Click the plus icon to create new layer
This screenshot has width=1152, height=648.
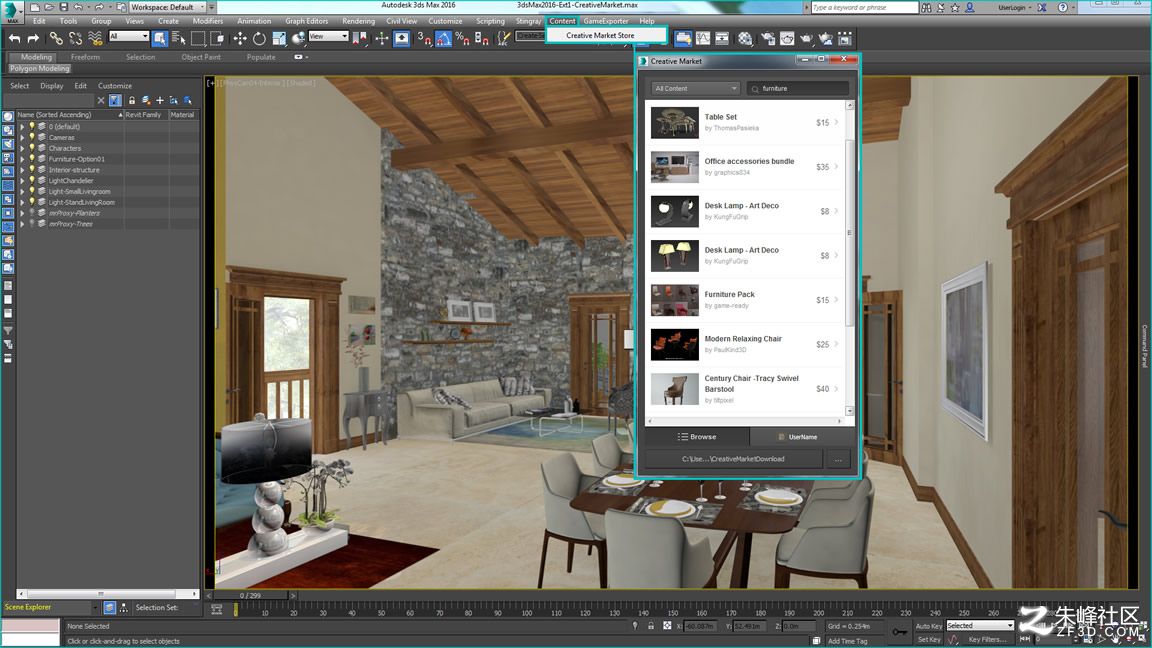tap(159, 100)
